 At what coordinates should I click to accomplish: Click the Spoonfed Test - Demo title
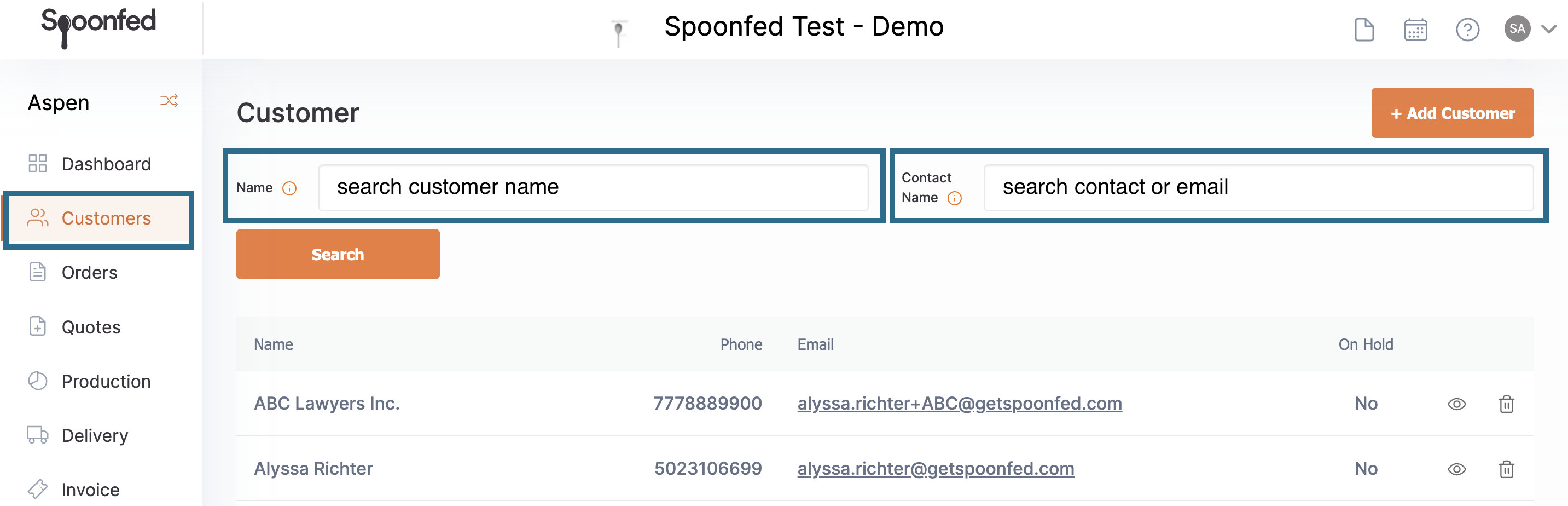804,27
